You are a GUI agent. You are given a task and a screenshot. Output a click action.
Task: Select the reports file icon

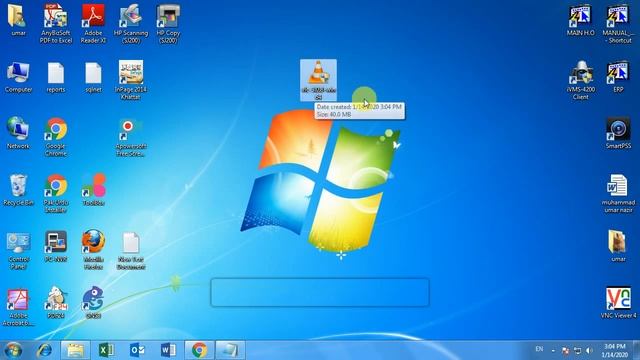(x=56, y=78)
